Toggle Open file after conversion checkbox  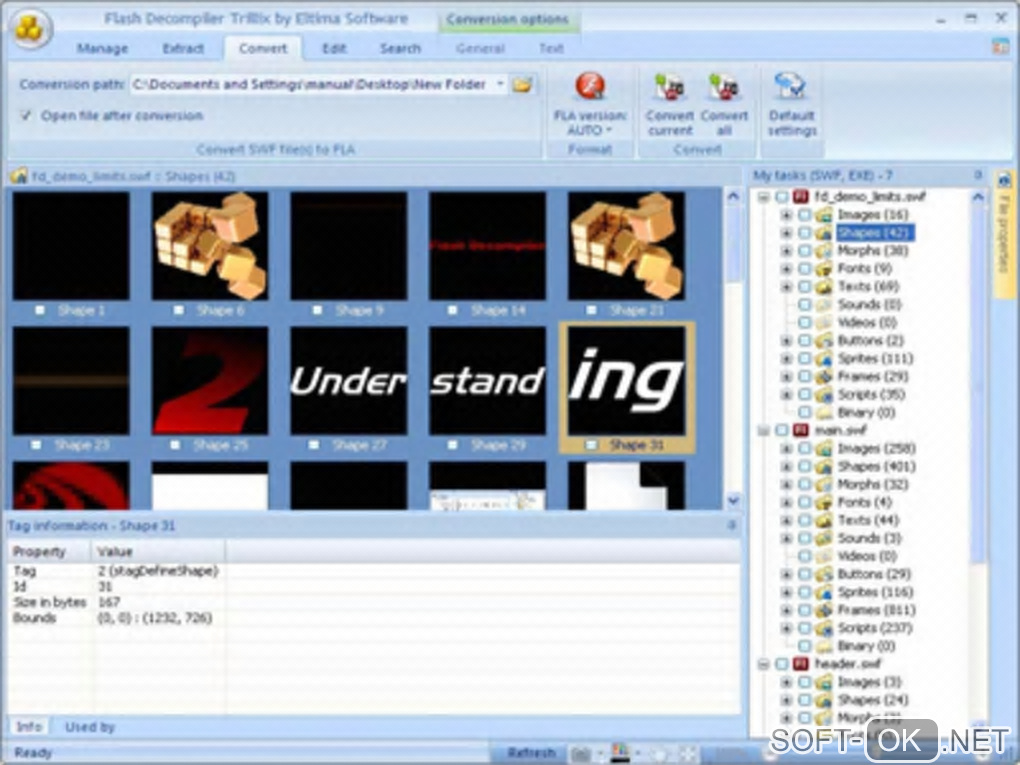click(x=26, y=116)
